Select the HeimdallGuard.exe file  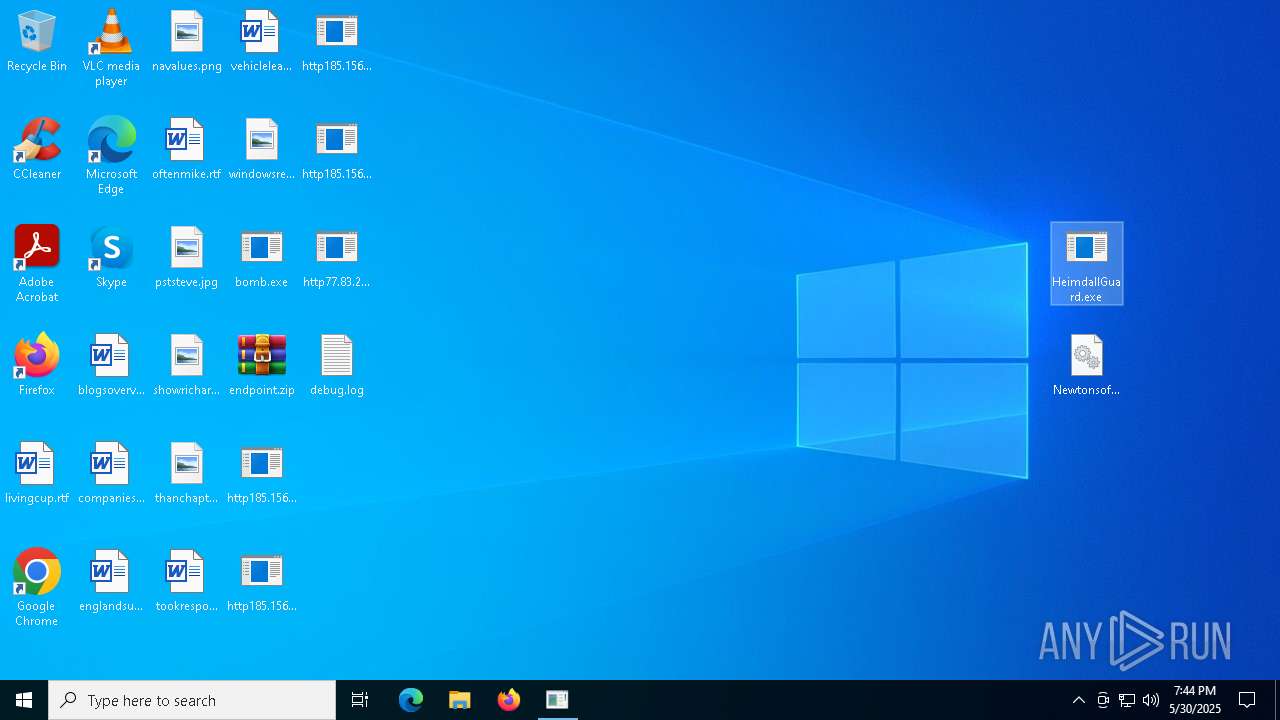pyautogui.click(x=1087, y=264)
